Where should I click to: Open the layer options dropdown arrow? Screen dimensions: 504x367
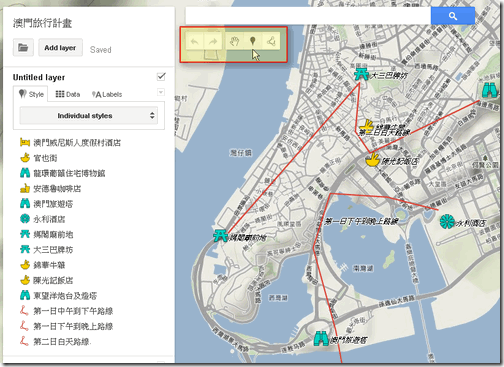[161, 92]
